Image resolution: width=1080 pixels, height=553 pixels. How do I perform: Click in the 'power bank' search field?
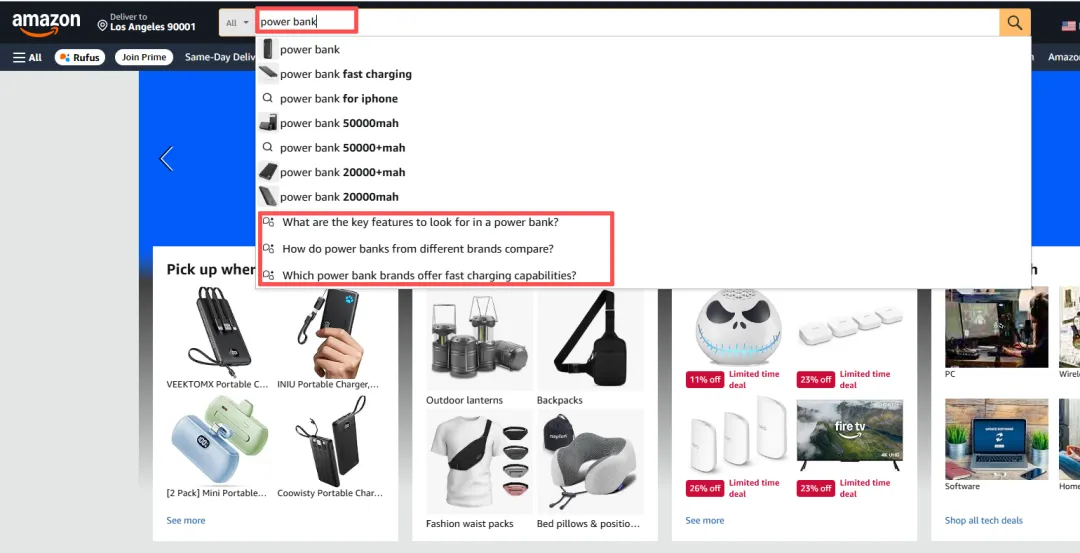(627, 22)
